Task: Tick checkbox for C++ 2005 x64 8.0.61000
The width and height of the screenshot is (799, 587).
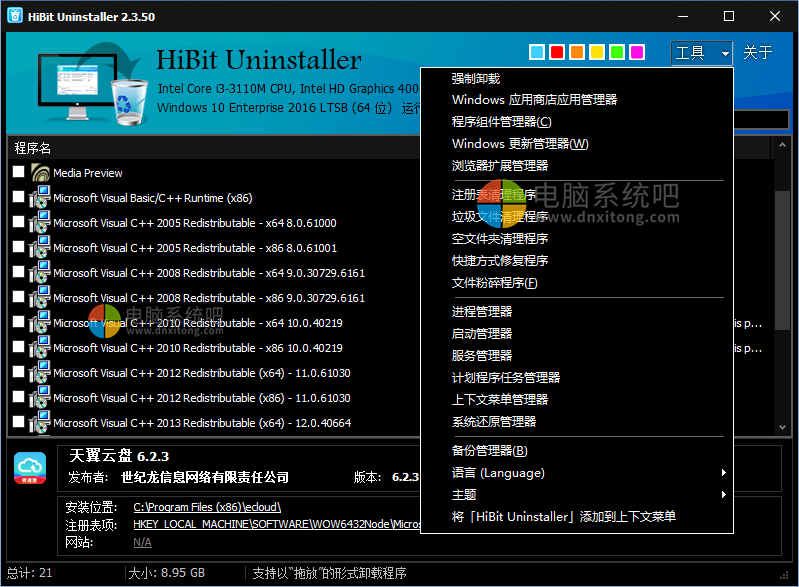Action: tap(18, 222)
